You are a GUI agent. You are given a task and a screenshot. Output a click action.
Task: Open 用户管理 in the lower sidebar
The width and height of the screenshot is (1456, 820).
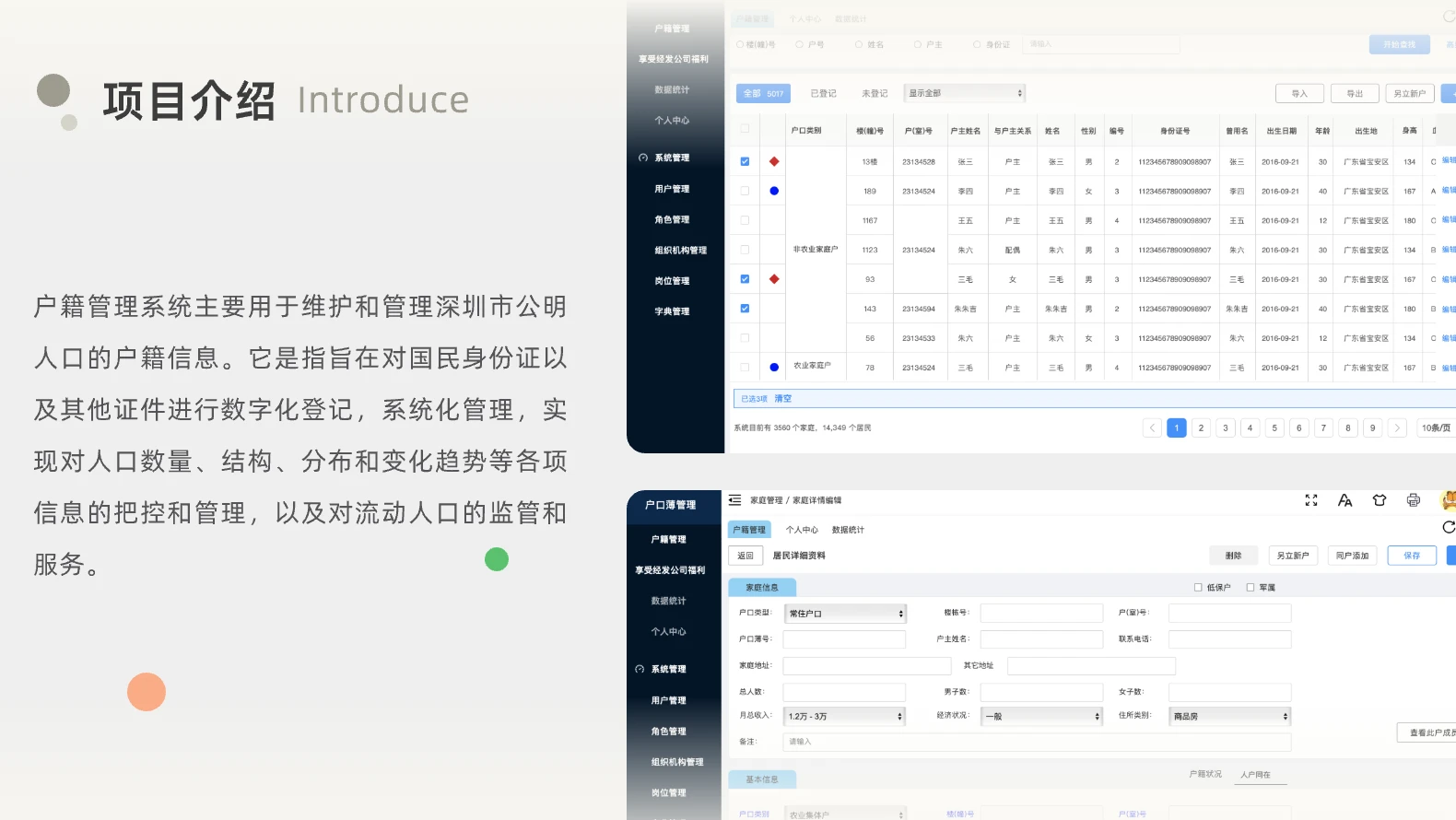(669, 700)
